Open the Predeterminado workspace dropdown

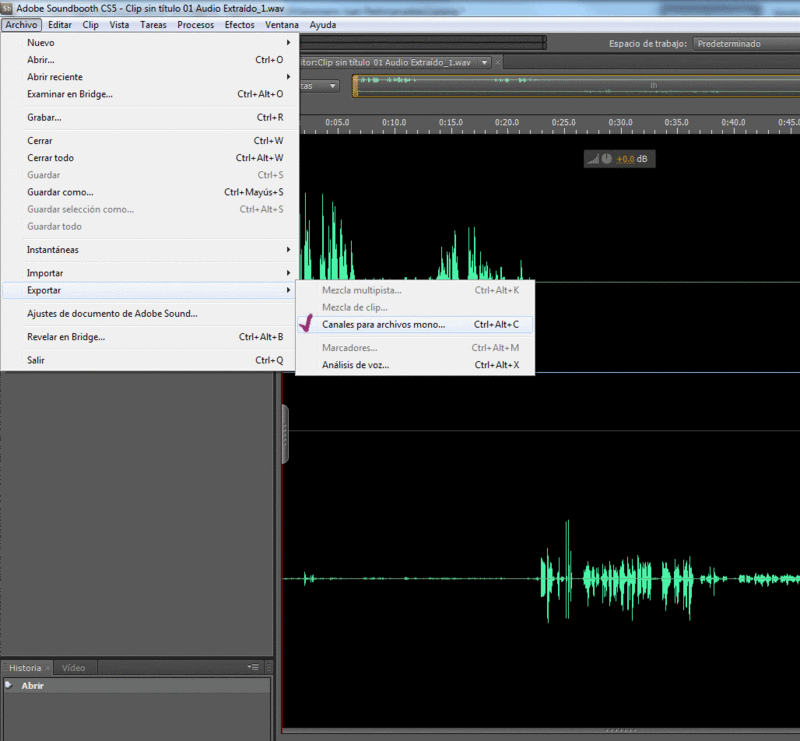(746, 44)
